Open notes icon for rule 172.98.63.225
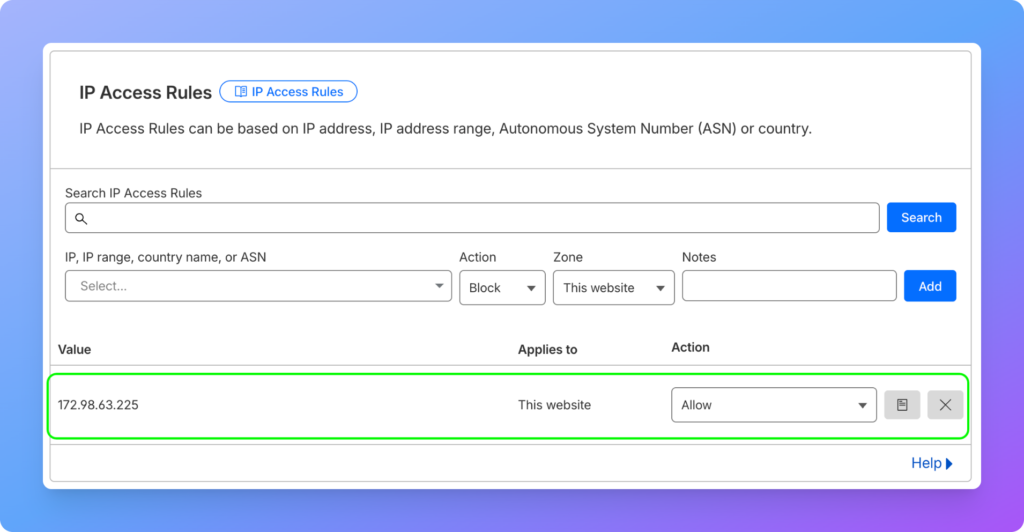1024x532 pixels. coord(902,405)
